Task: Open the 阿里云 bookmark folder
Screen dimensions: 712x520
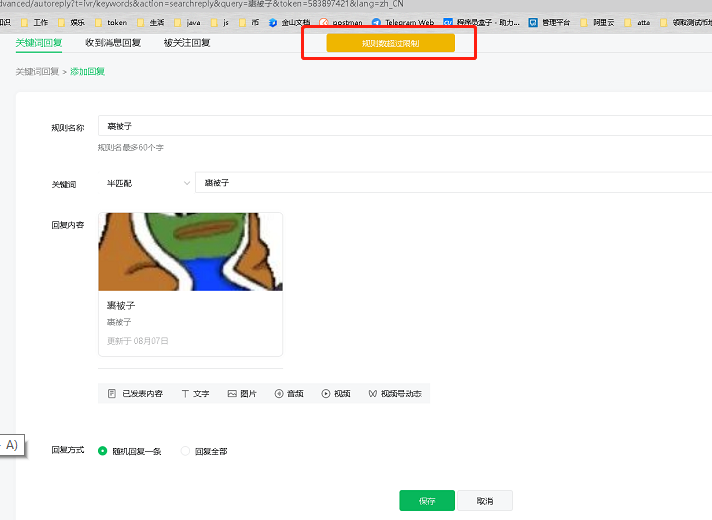Action: coord(597,23)
